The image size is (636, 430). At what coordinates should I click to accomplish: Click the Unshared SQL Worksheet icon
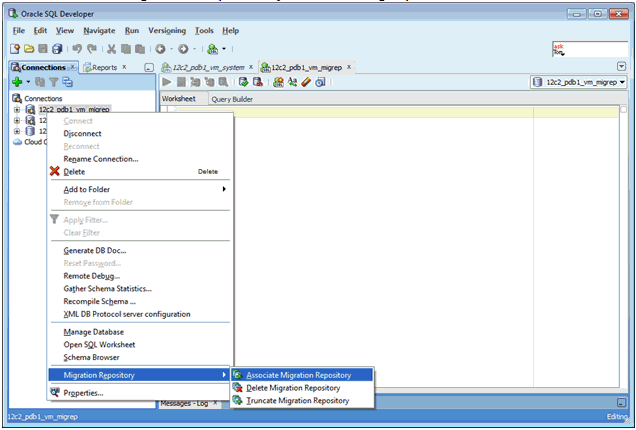[x=278, y=82]
